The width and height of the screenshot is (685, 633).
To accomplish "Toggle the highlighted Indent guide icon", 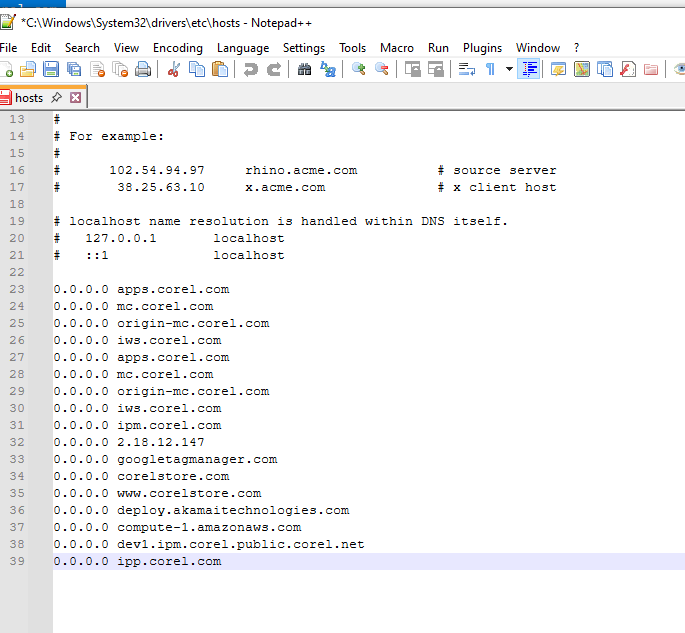I will click(x=529, y=69).
